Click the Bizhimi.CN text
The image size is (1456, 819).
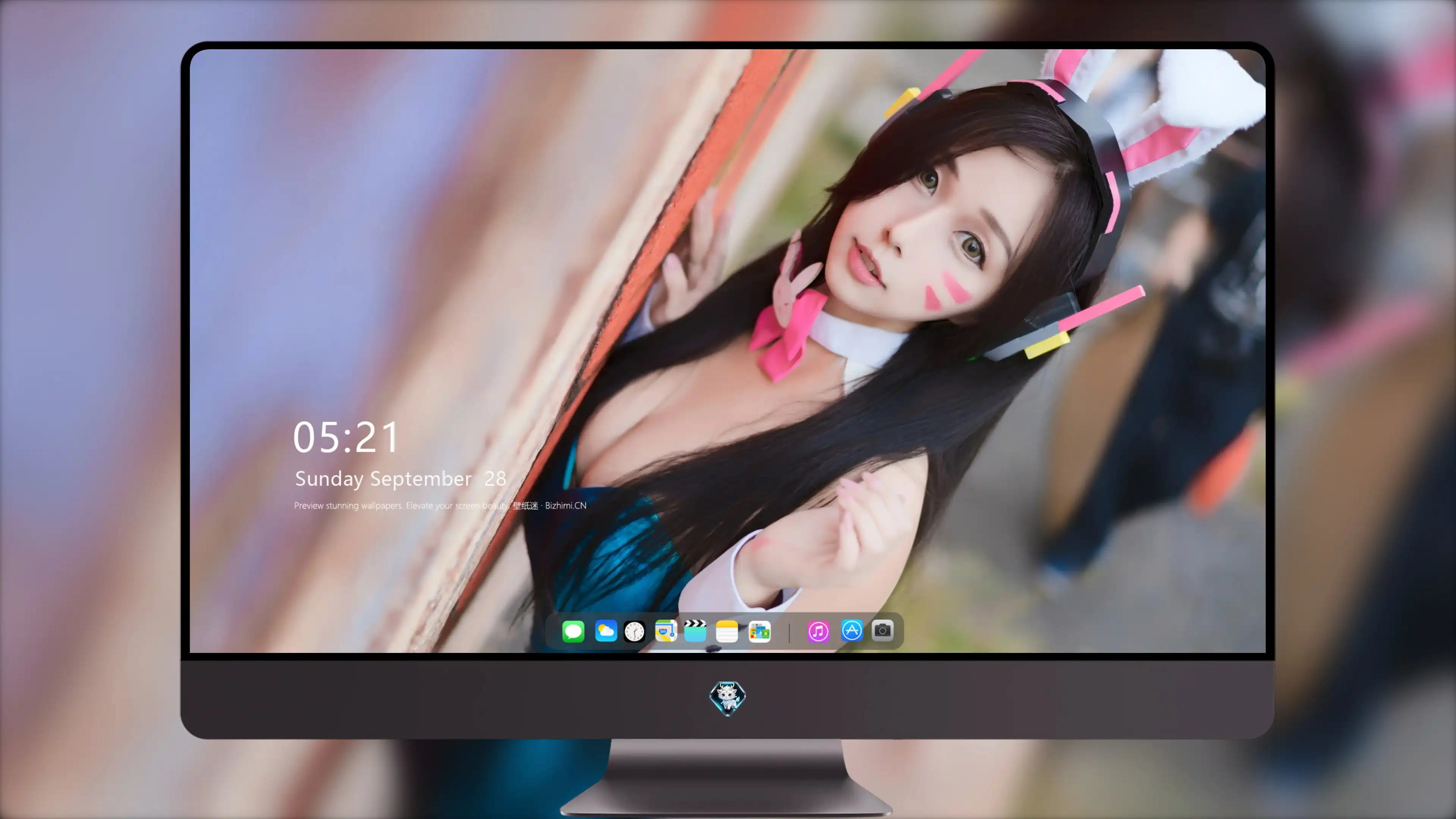coord(566,505)
